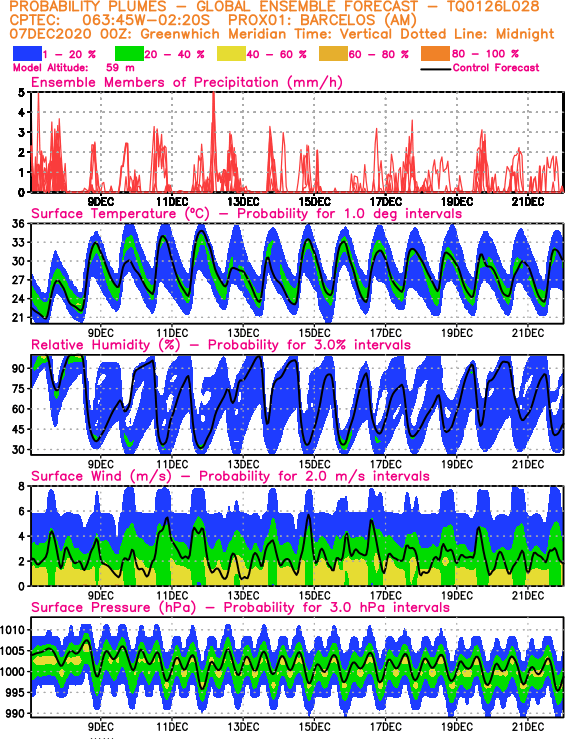565x739 pixels.
Task: Click the Surface Wind chart title
Action: [x=230, y=476]
